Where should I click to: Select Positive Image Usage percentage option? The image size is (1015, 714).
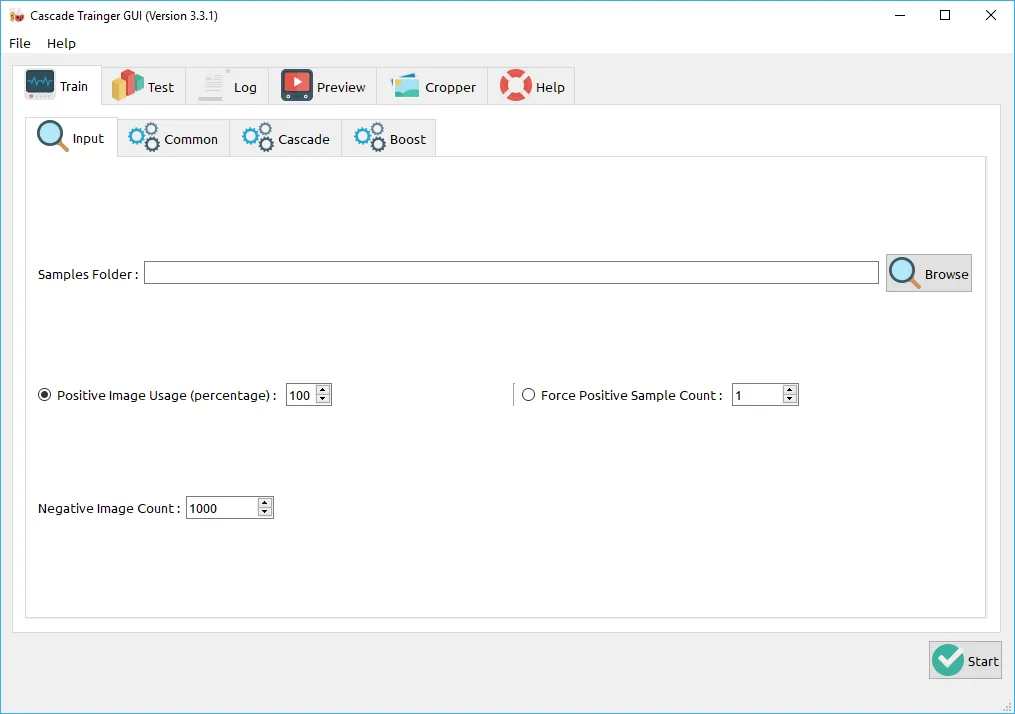click(x=45, y=395)
